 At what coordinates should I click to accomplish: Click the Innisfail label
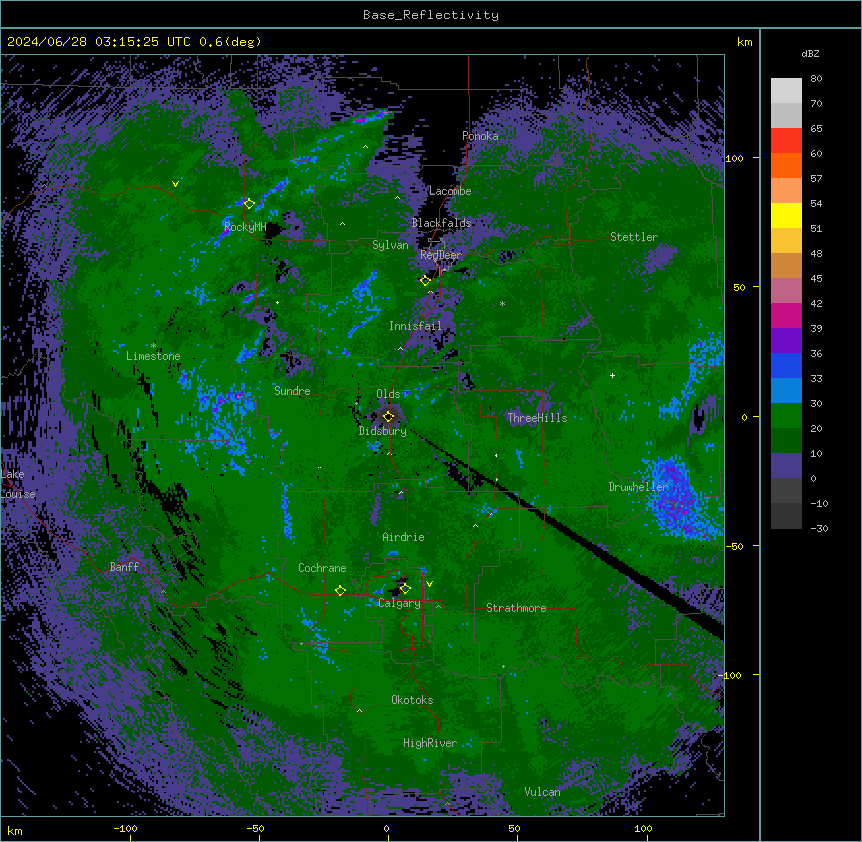tap(415, 326)
